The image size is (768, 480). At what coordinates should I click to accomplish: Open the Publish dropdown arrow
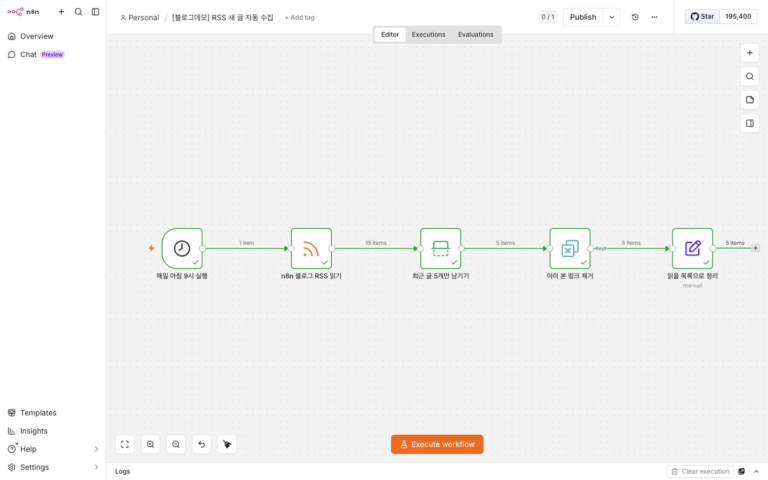(x=612, y=17)
